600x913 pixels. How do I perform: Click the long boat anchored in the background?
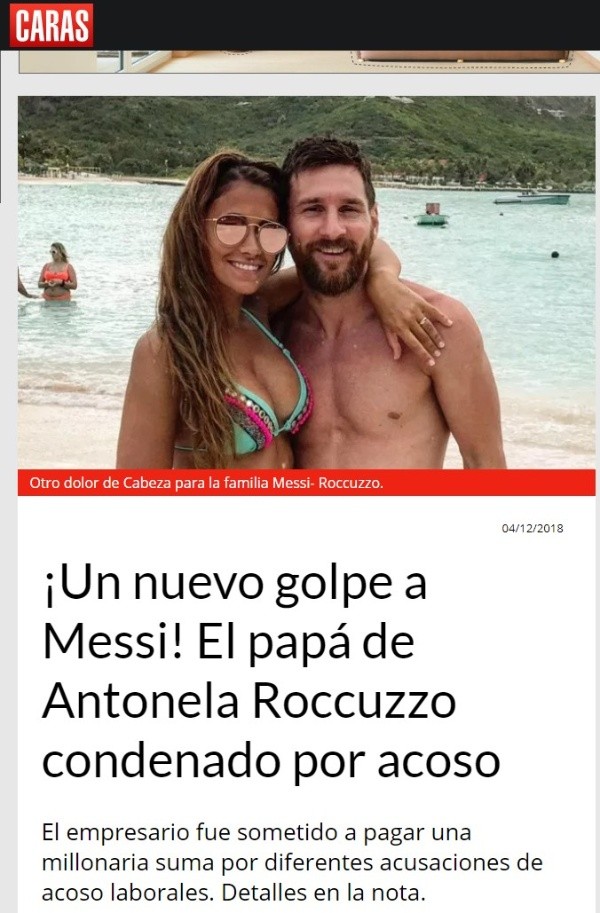coord(531,199)
